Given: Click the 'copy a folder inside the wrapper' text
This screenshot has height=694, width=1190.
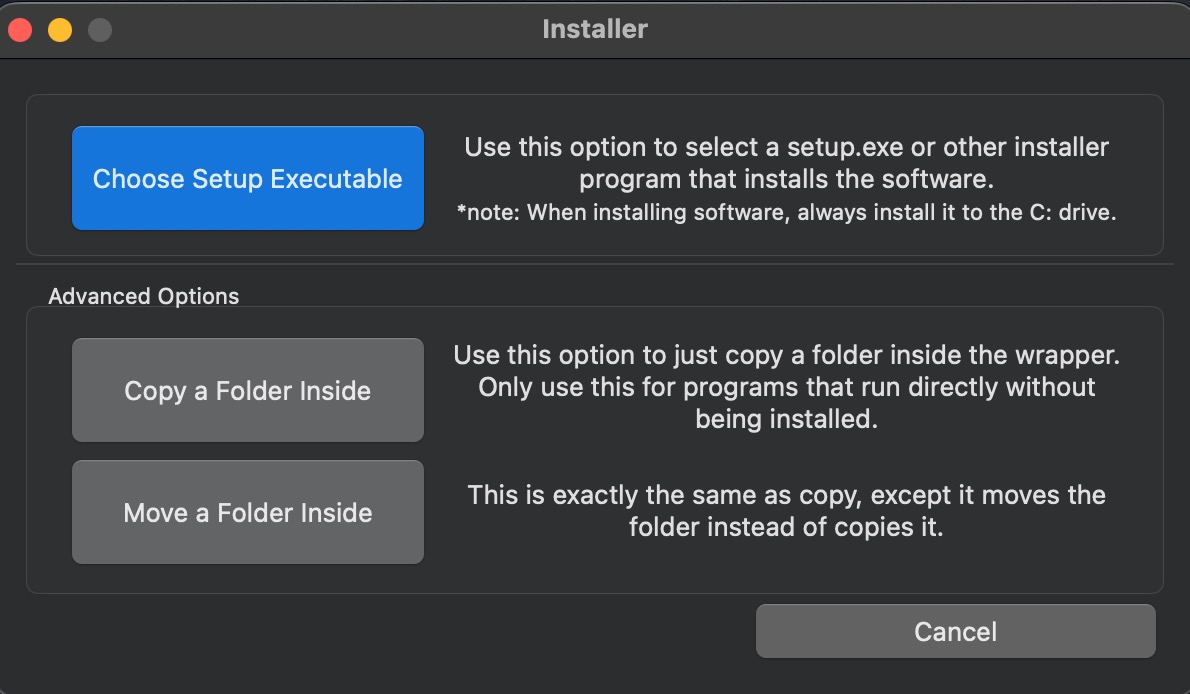Looking at the screenshot, I should [x=786, y=355].
